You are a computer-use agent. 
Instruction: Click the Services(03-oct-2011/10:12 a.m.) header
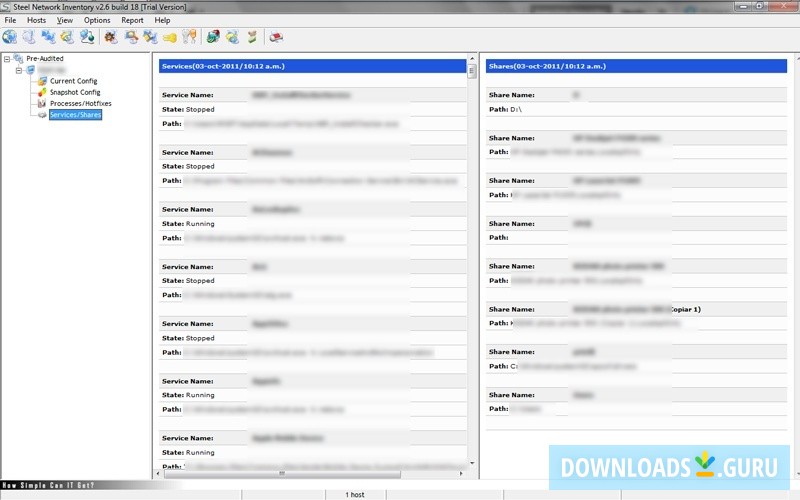[312, 66]
